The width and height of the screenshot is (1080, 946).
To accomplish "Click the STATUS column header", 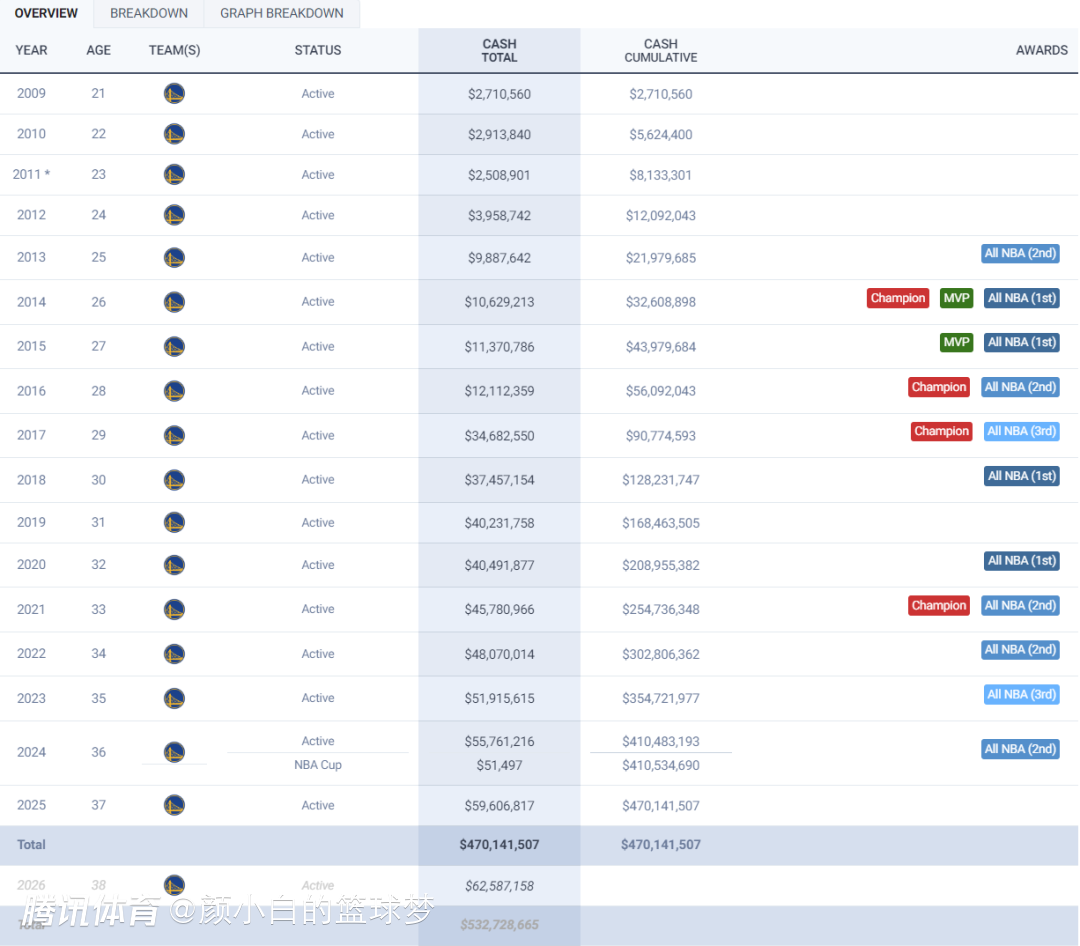I will pos(318,50).
